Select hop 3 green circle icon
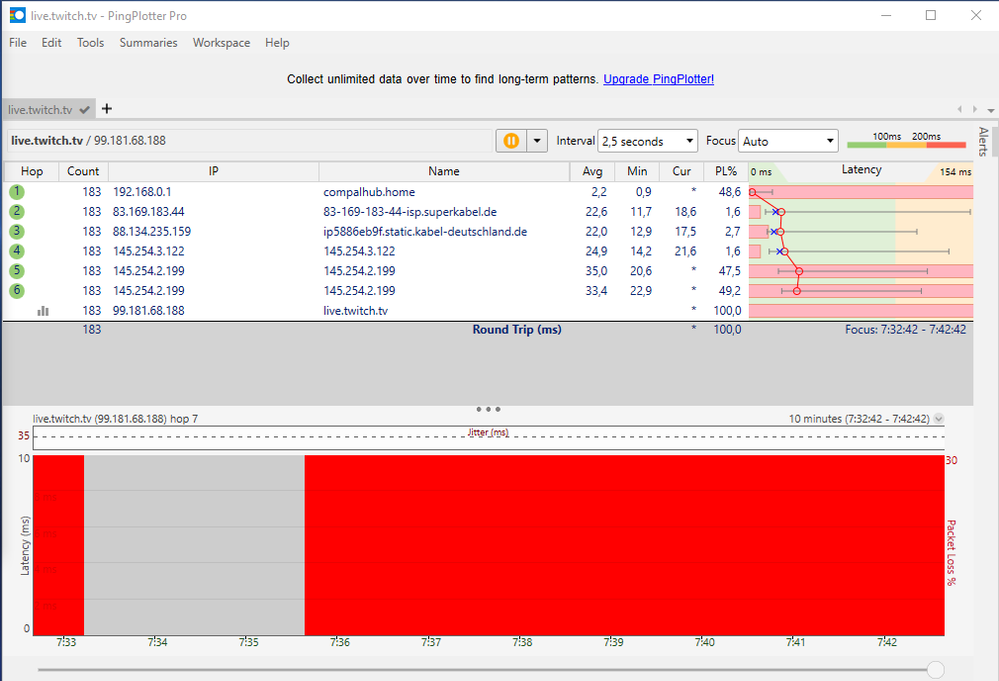999x681 pixels. 17,231
